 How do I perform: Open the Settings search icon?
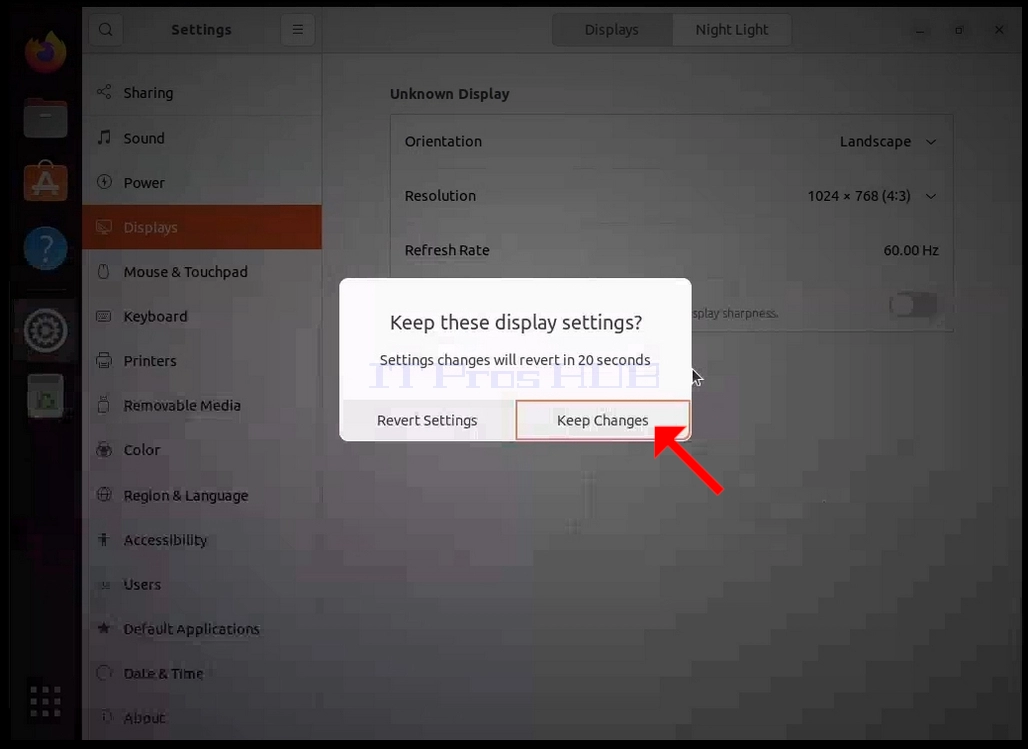coord(106,30)
